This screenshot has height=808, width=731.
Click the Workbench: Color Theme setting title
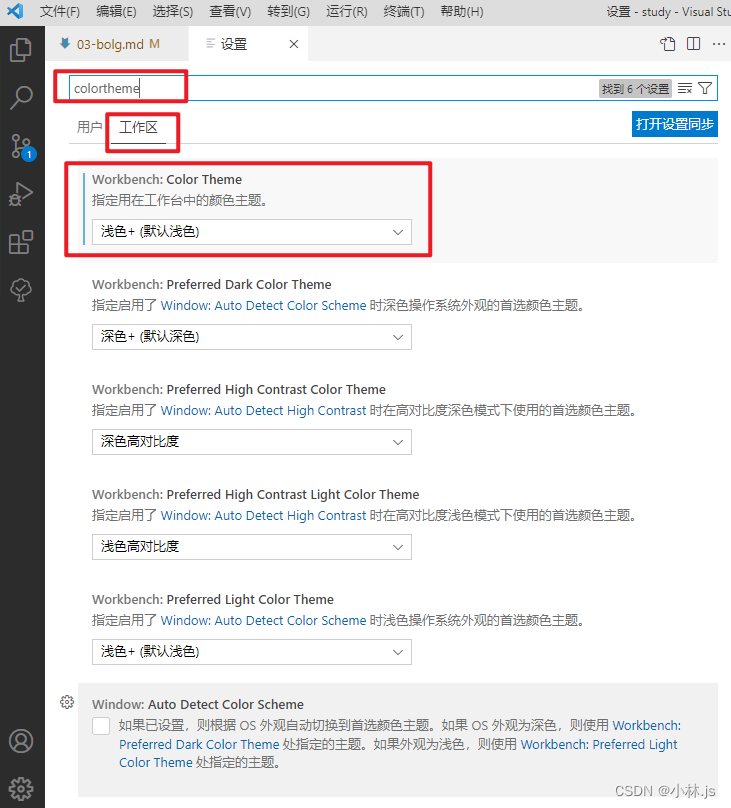[167, 179]
